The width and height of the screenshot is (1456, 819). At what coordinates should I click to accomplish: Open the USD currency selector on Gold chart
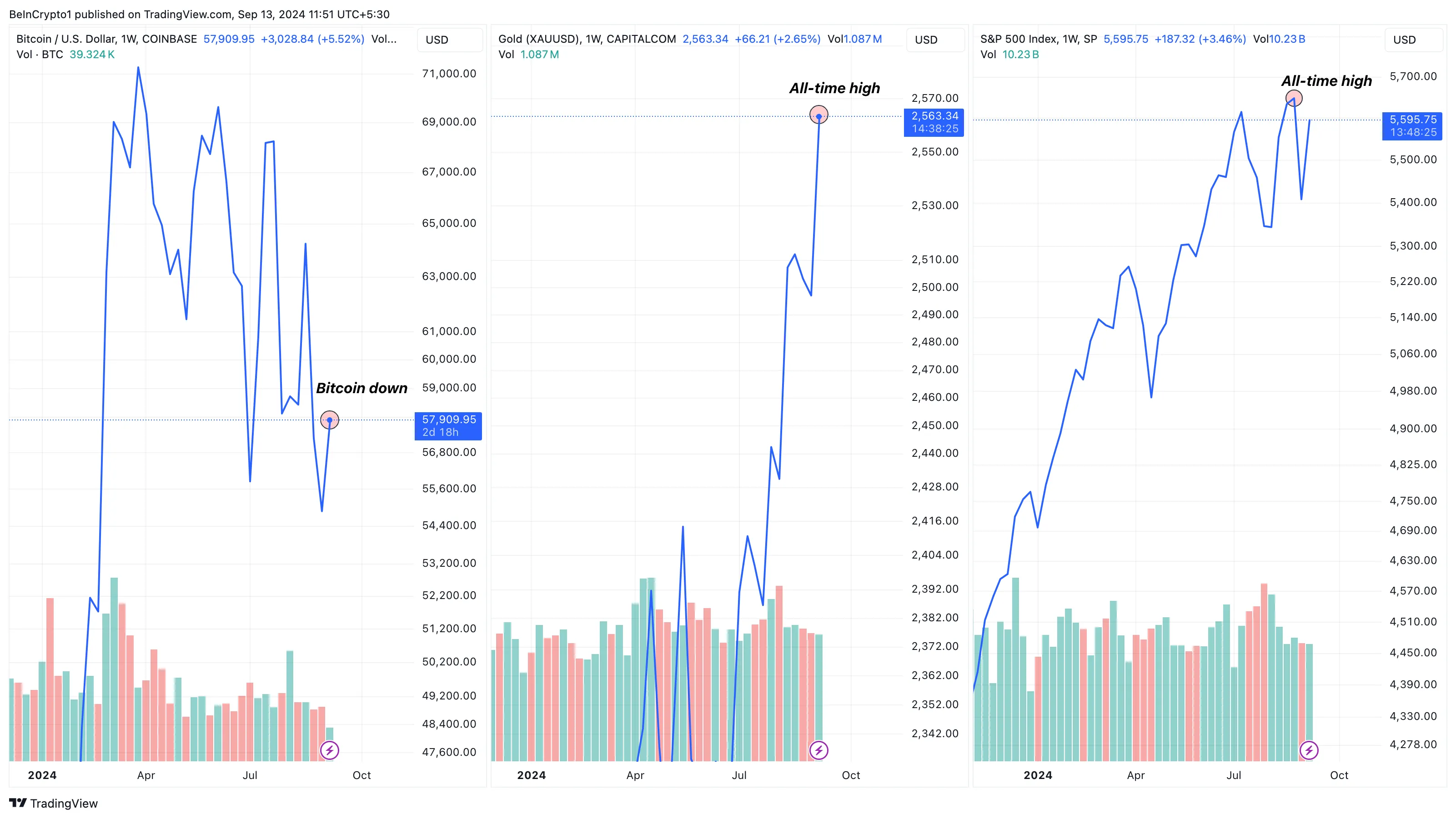935,40
